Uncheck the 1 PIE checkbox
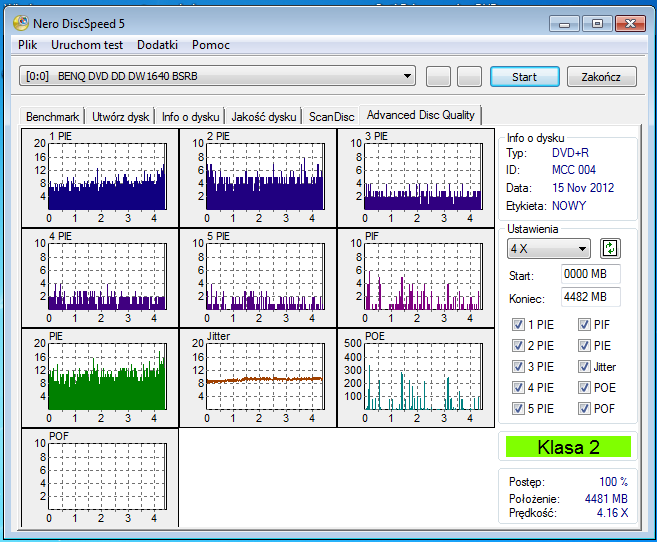 click(x=518, y=325)
